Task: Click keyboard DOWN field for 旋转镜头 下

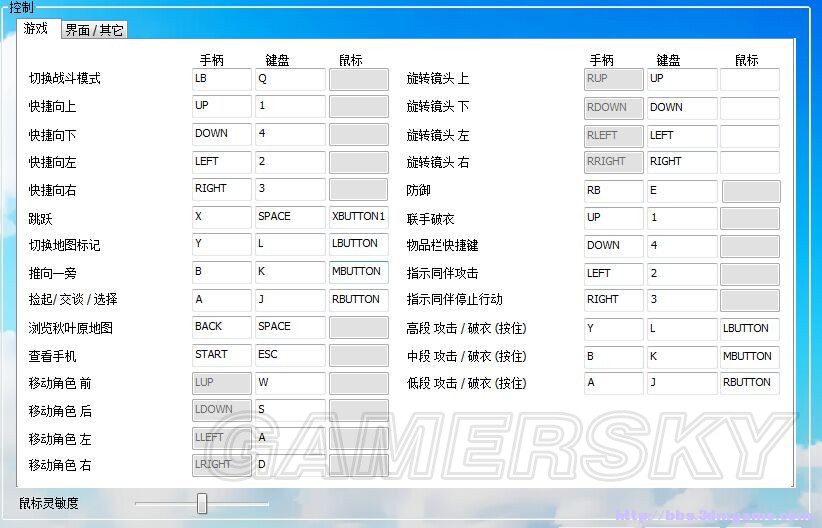Action: click(x=682, y=108)
